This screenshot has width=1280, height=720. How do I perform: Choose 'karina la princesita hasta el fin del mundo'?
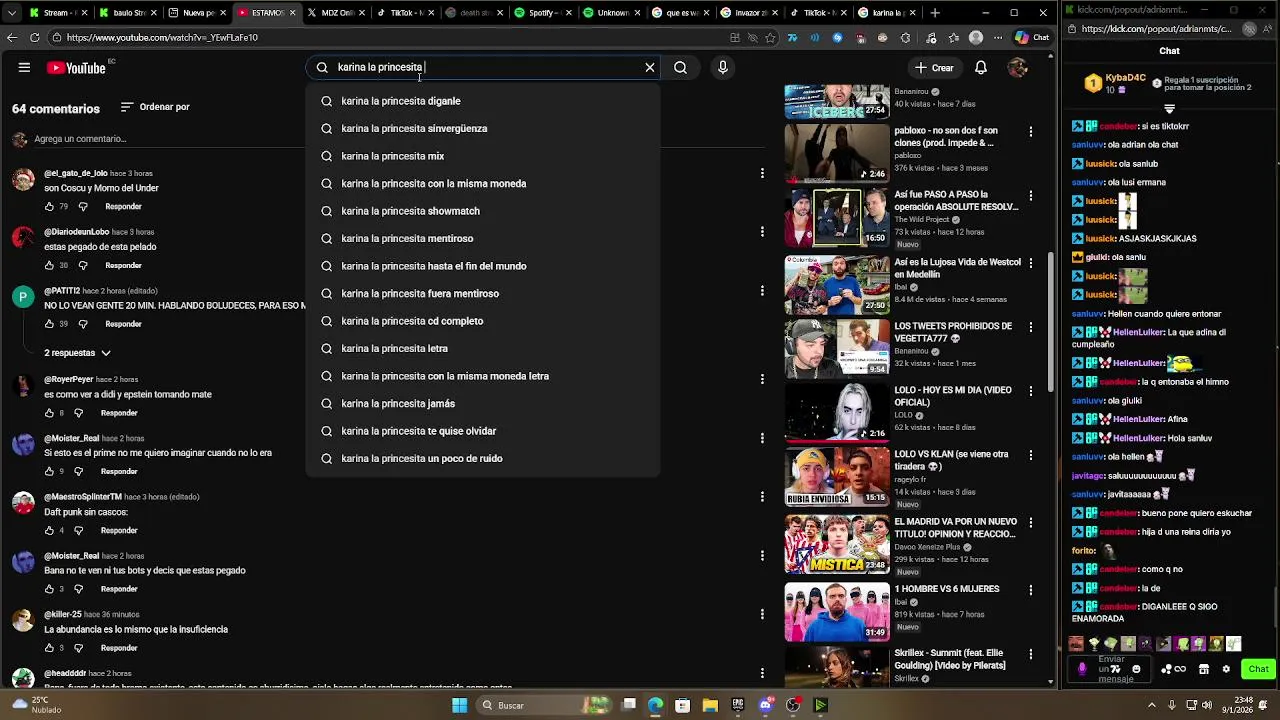click(x=483, y=266)
